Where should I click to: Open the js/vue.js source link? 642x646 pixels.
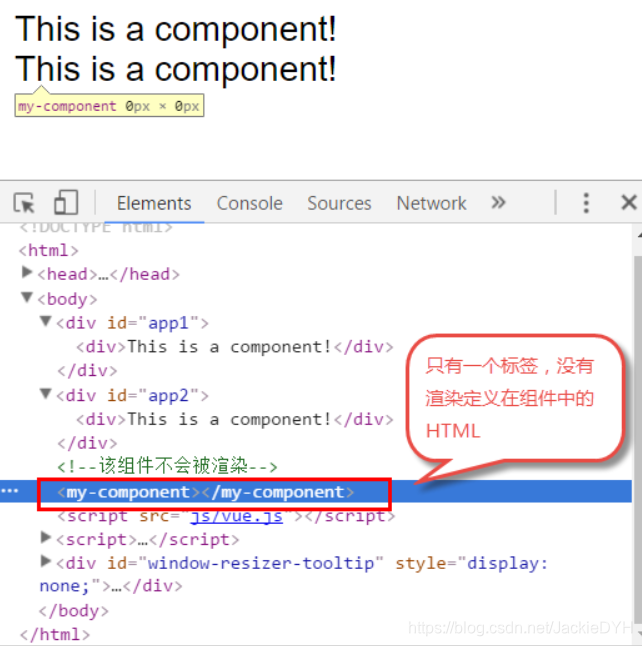[237, 516]
